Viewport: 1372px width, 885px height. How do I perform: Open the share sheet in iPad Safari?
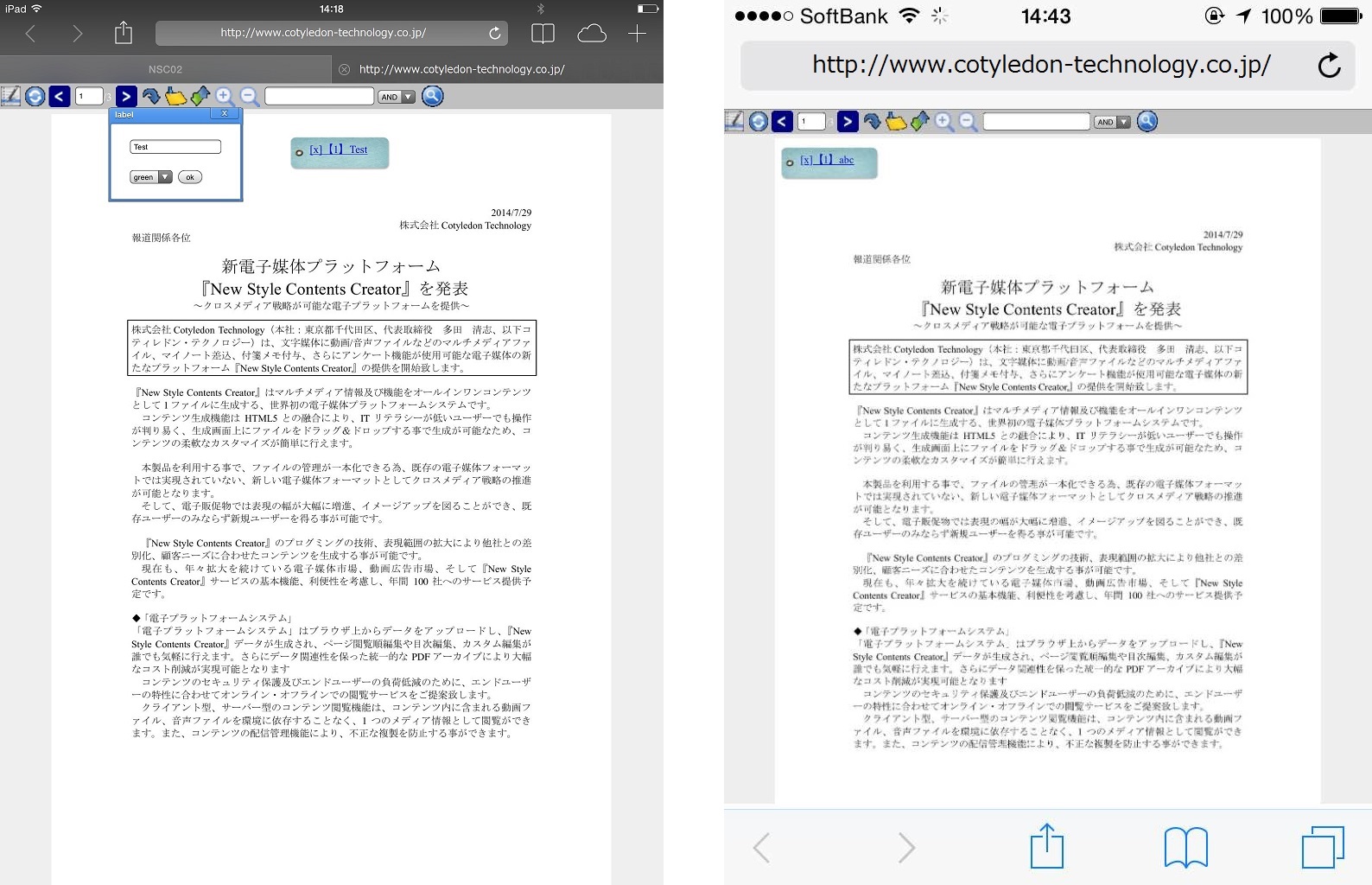124,33
